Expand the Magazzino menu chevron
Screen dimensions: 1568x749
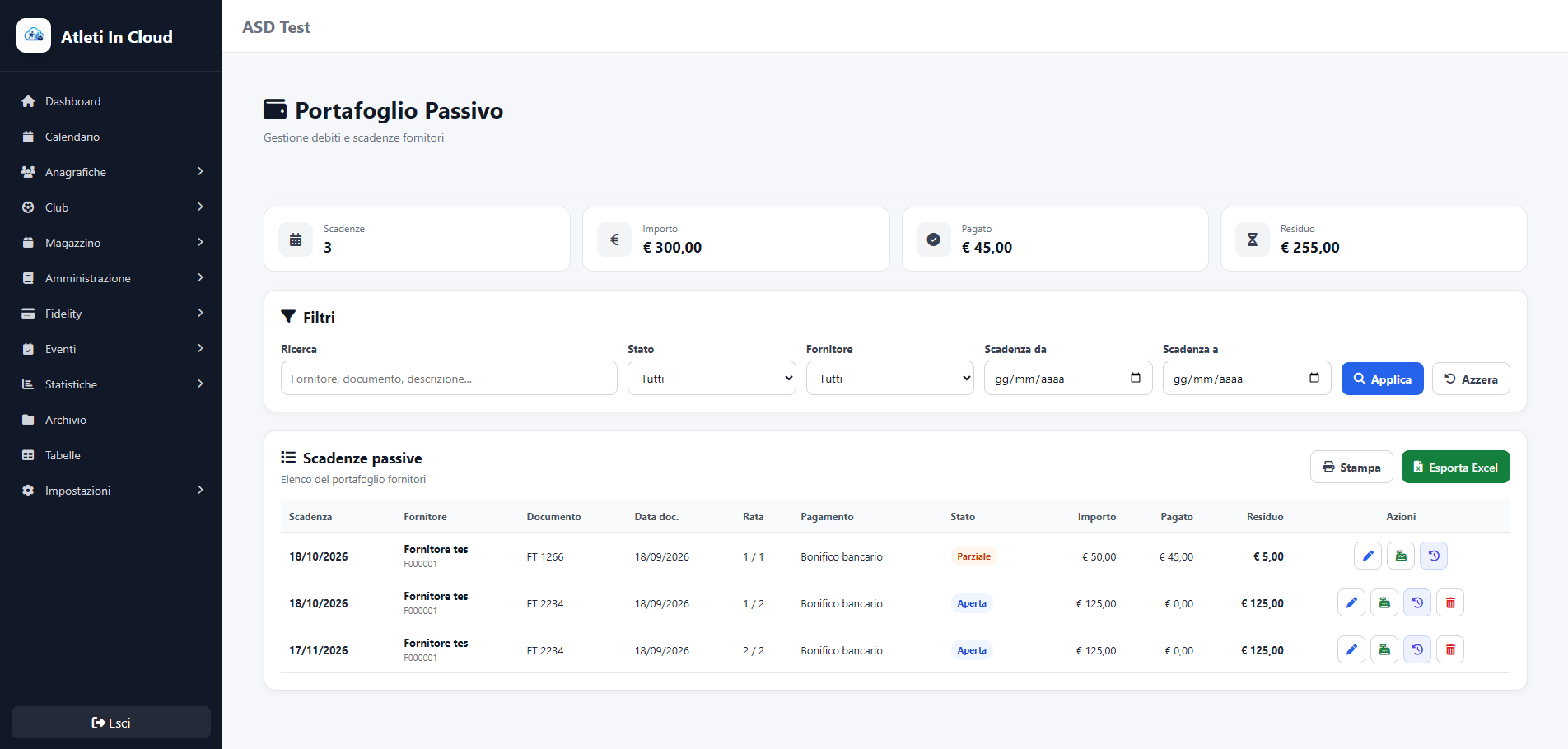[200, 242]
